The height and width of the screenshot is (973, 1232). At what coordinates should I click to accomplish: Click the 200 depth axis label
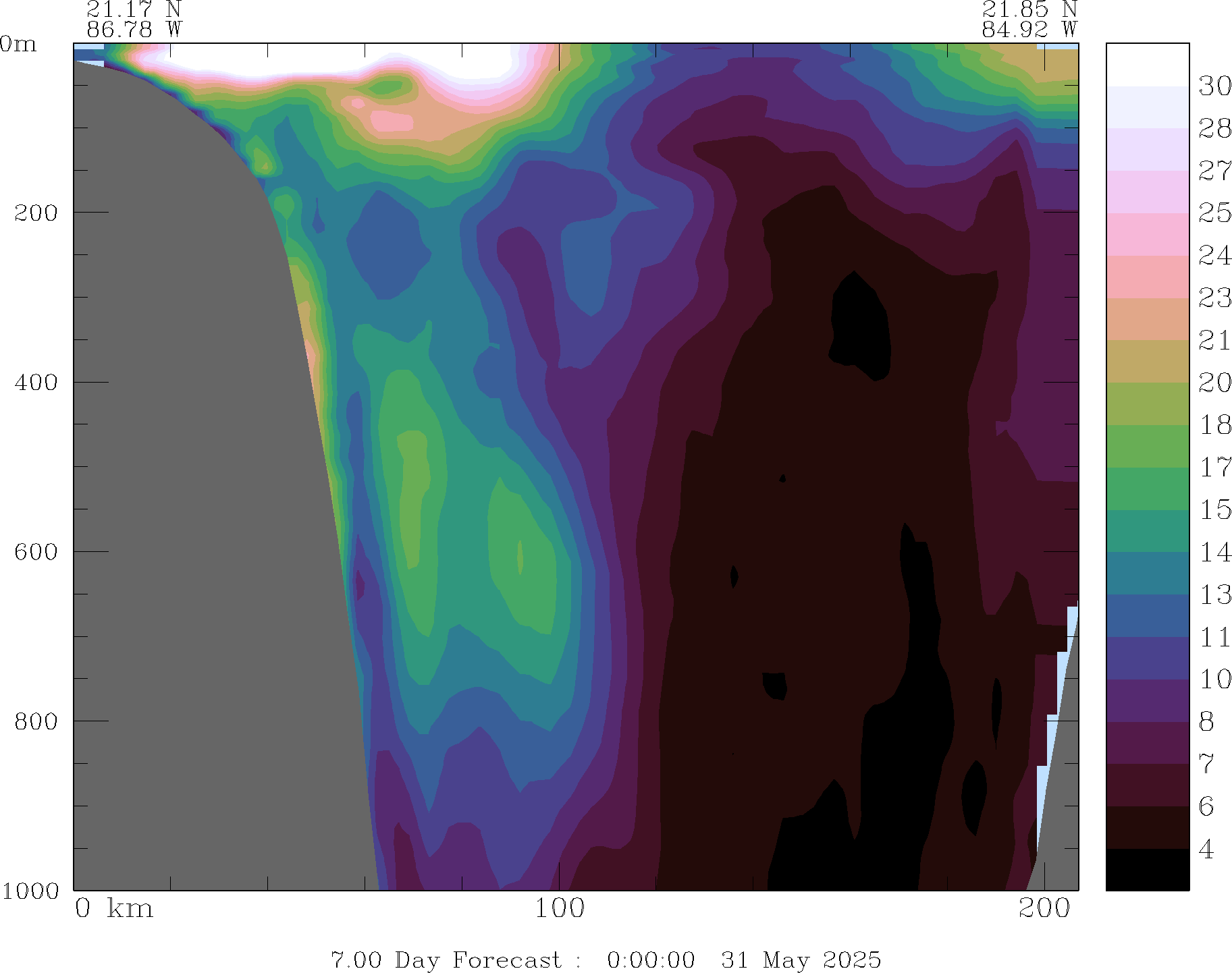[36, 213]
